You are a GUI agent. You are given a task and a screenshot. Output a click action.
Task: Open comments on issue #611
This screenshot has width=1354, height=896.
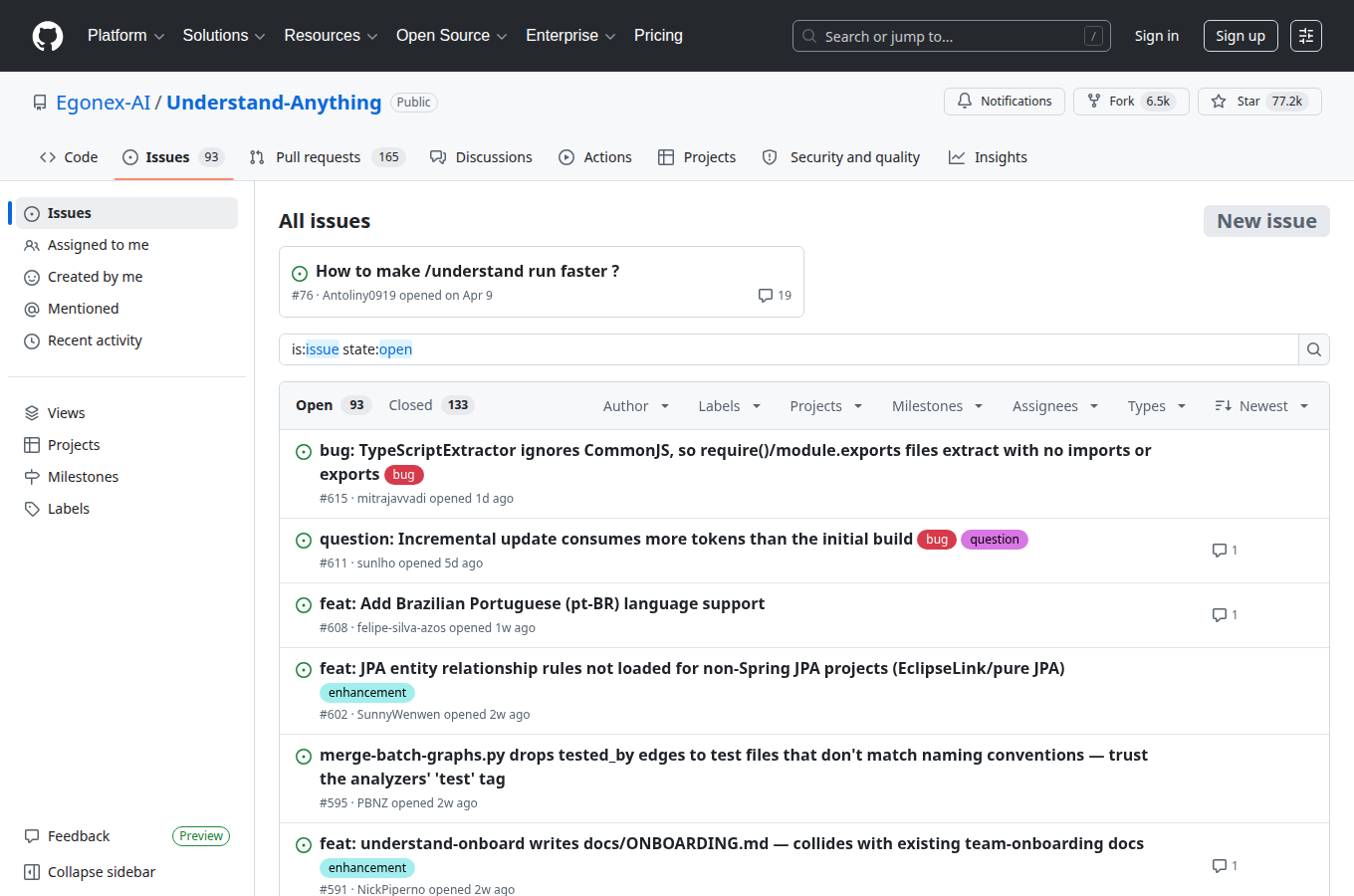[x=1225, y=551]
